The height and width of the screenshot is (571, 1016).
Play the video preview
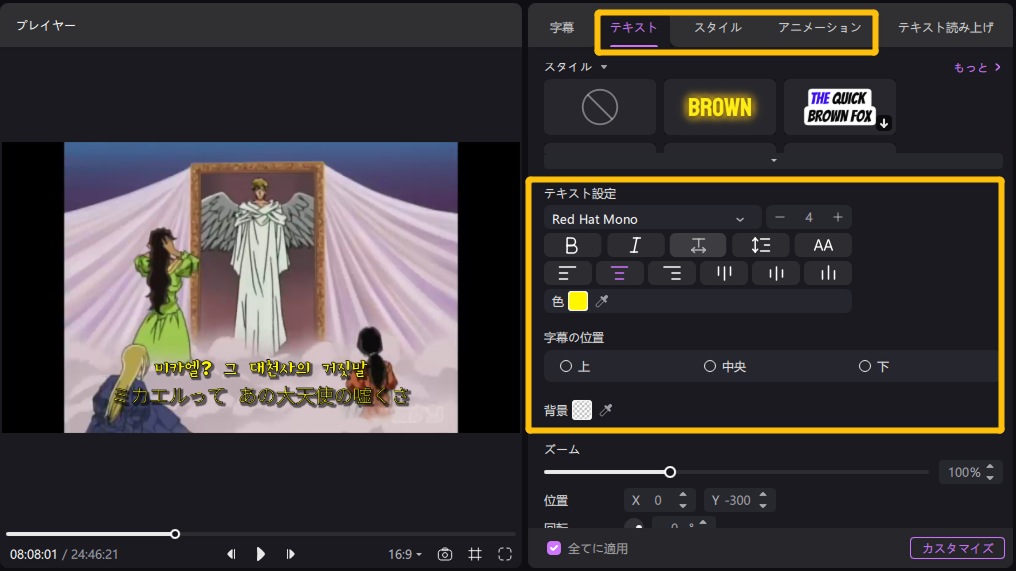pyautogui.click(x=260, y=554)
